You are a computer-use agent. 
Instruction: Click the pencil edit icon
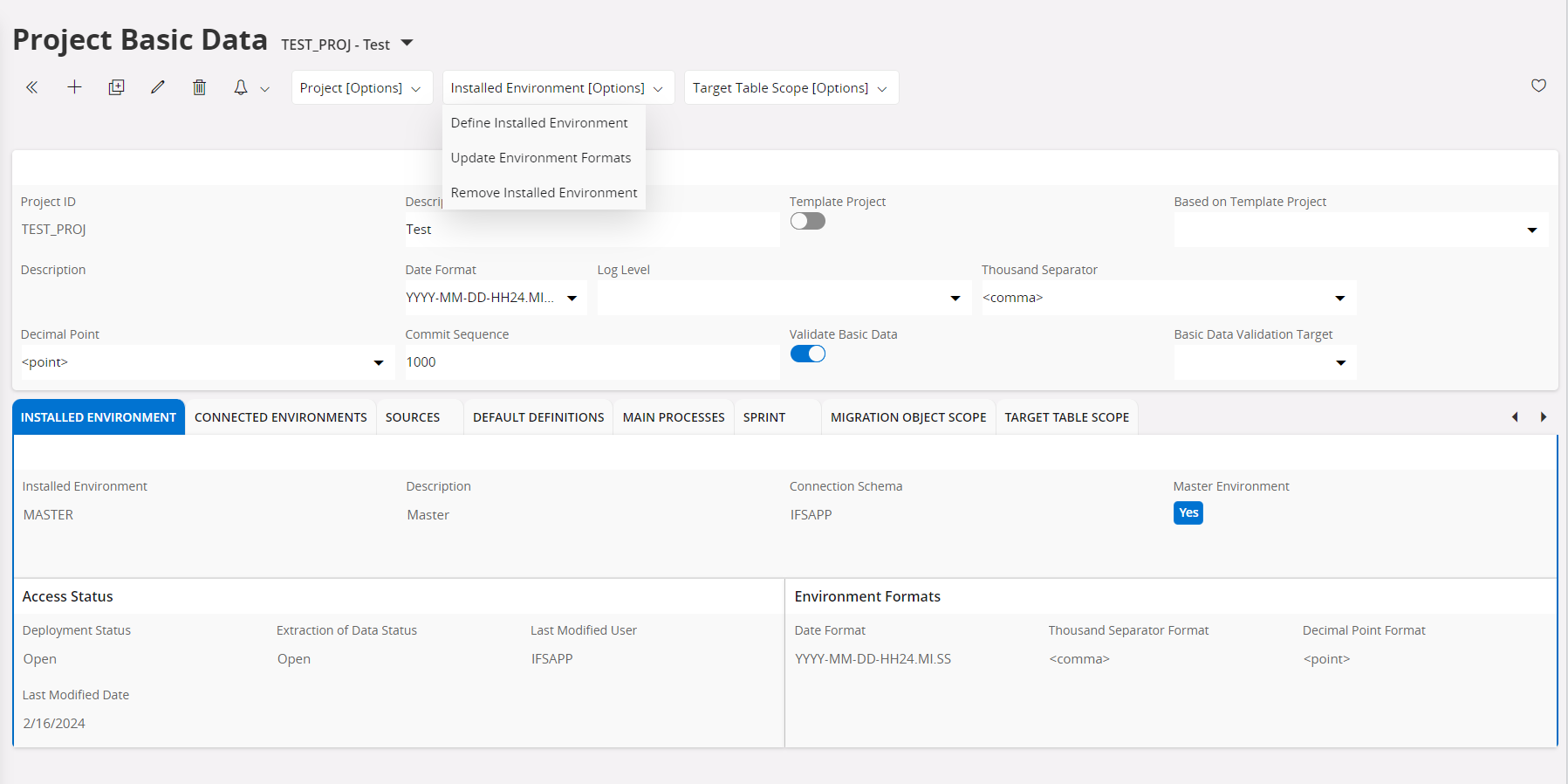click(158, 87)
